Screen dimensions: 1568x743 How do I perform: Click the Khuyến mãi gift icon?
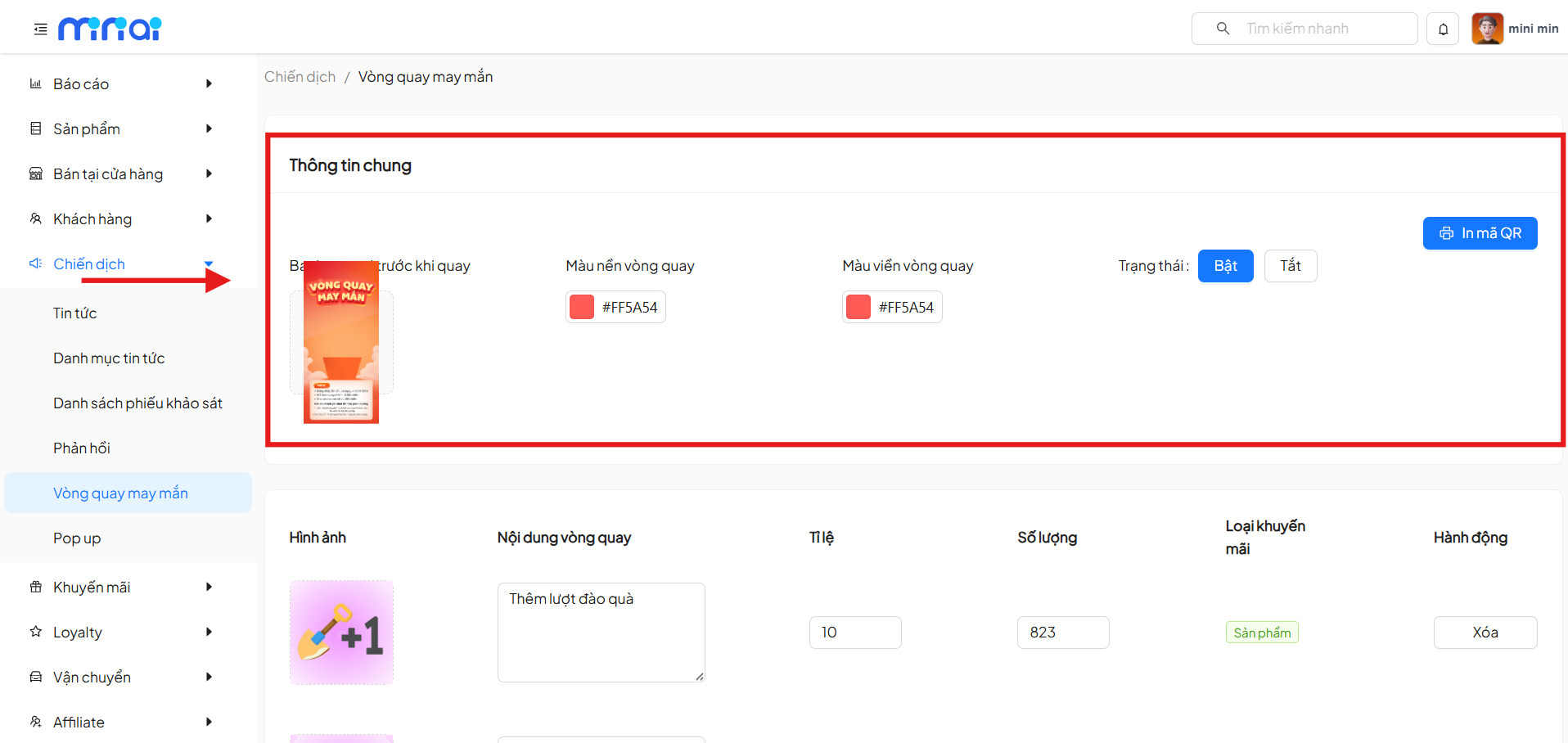pyautogui.click(x=35, y=587)
